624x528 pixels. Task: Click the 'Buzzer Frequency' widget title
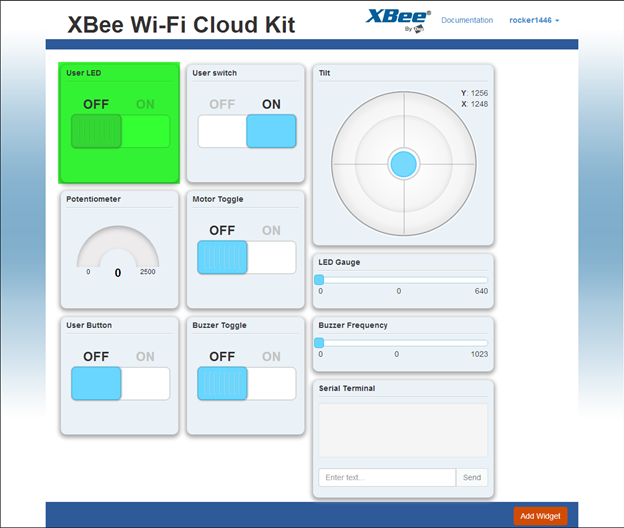point(353,325)
